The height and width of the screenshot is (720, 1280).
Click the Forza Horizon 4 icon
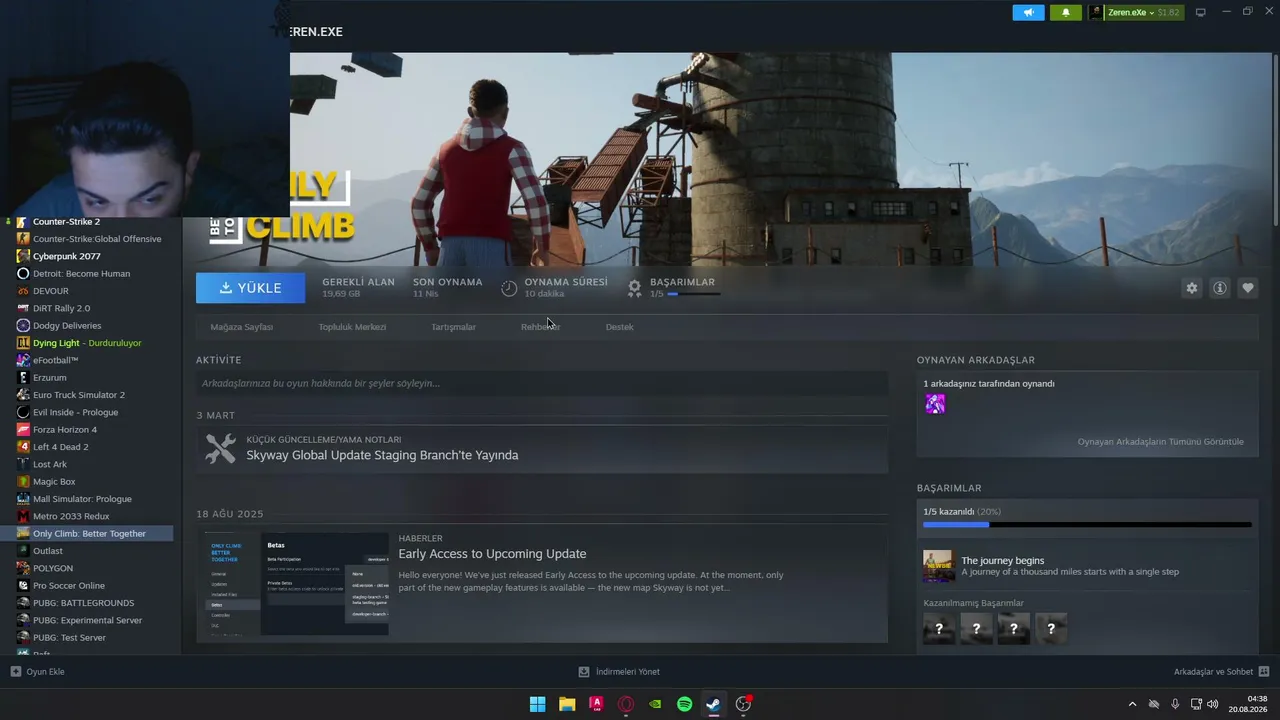click(x=23, y=430)
